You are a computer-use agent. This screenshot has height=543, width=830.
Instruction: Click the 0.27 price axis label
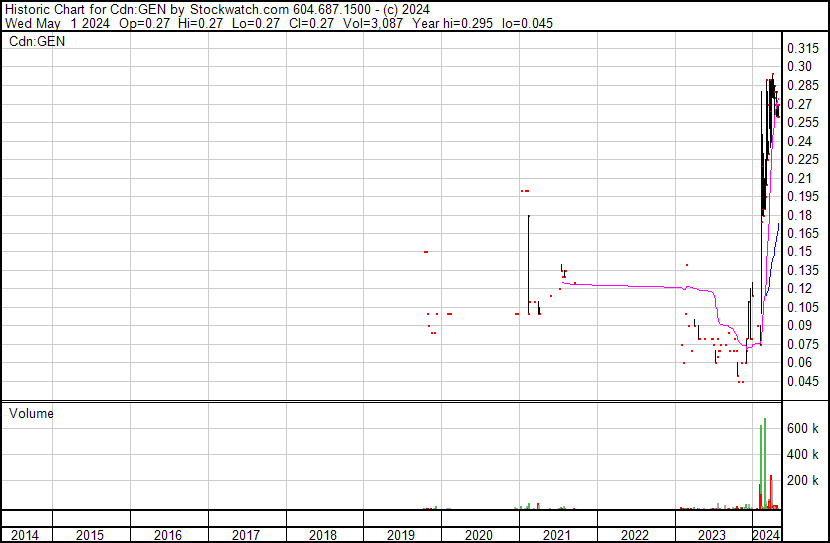(x=799, y=104)
